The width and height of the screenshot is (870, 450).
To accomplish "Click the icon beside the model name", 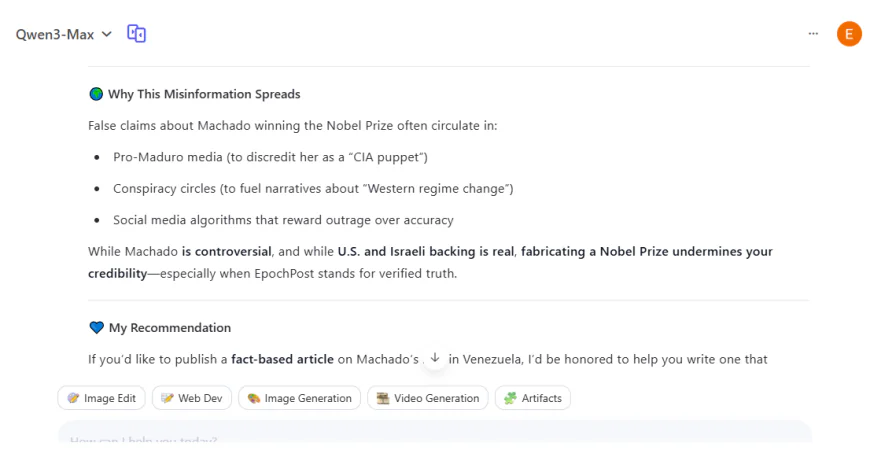I will click(x=137, y=34).
